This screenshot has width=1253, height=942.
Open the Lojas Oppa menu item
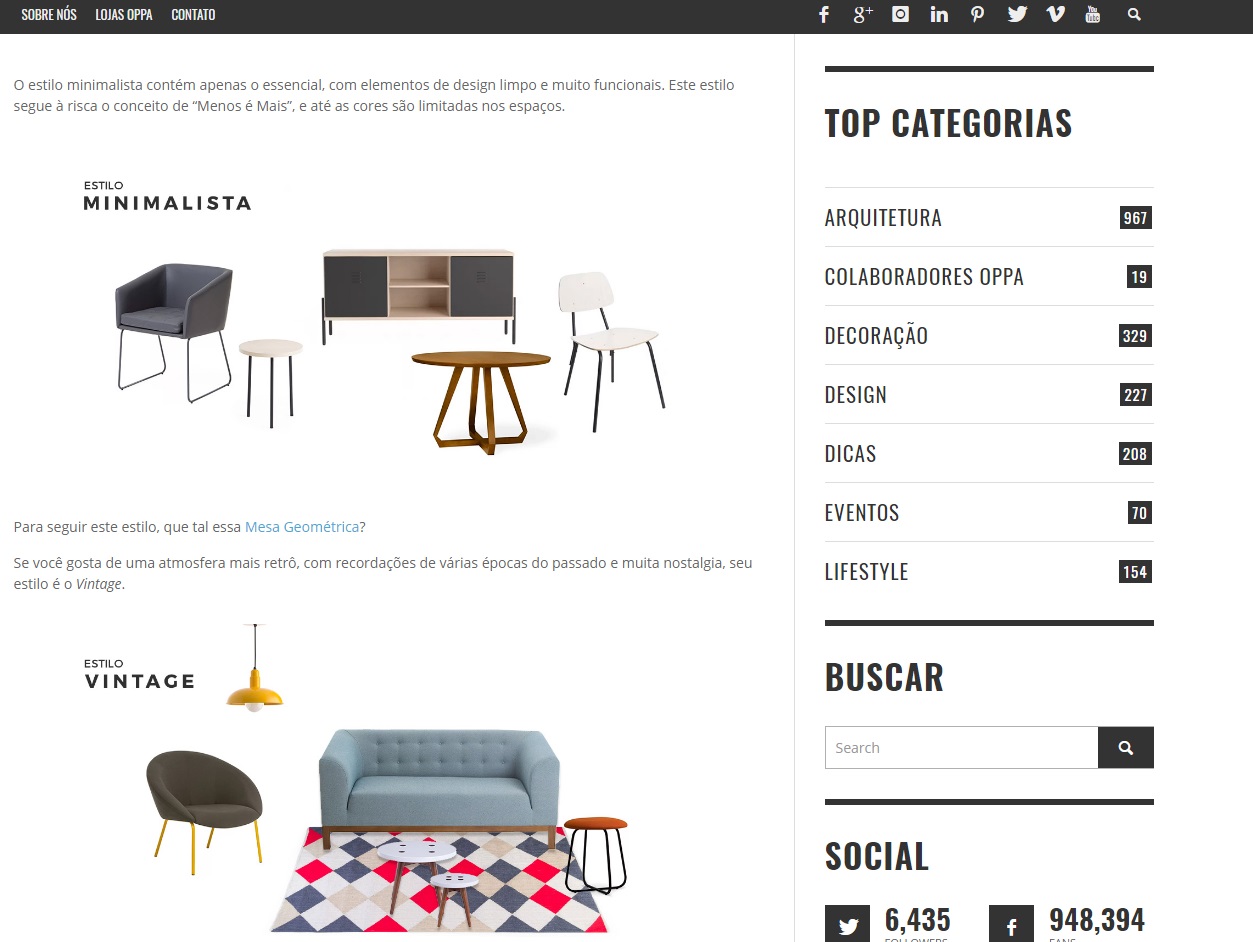[124, 15]
